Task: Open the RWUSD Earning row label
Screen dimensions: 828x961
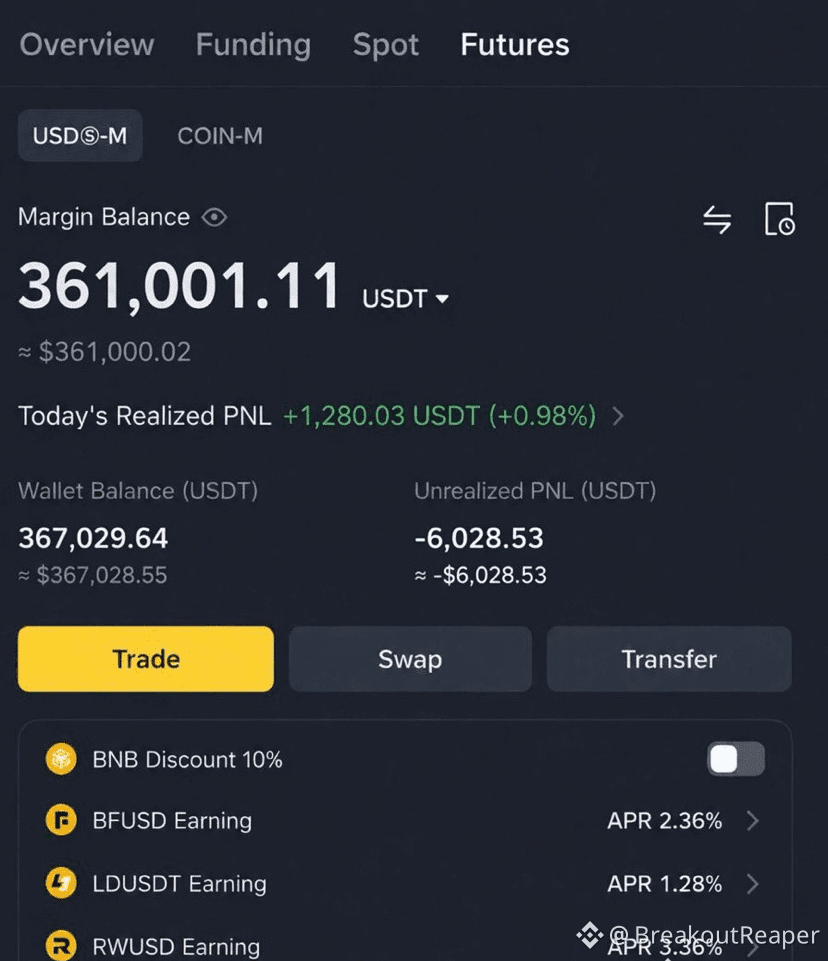Action: click(x=177, y=946)
